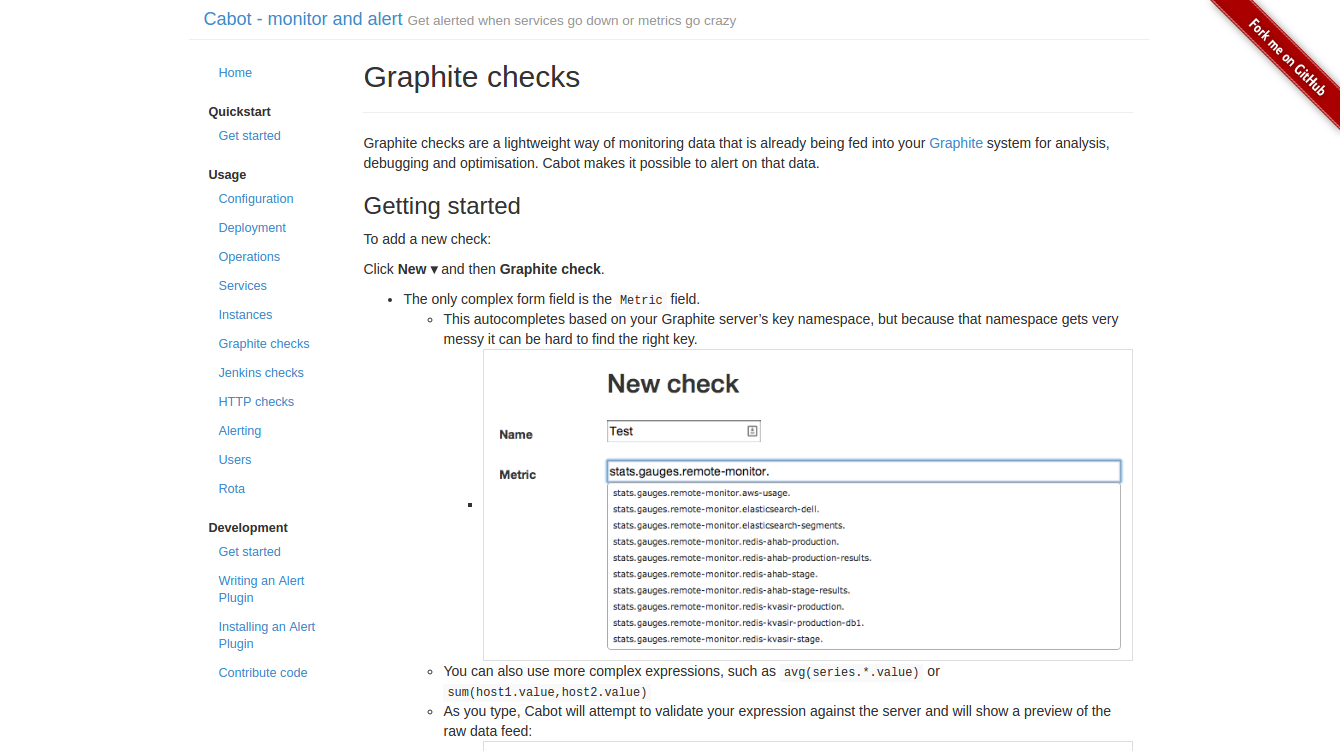Open the Cabot - monitor and alert title link
Image resolution: width=1340 pixels, height=751 pixels.
click(303, 19)
